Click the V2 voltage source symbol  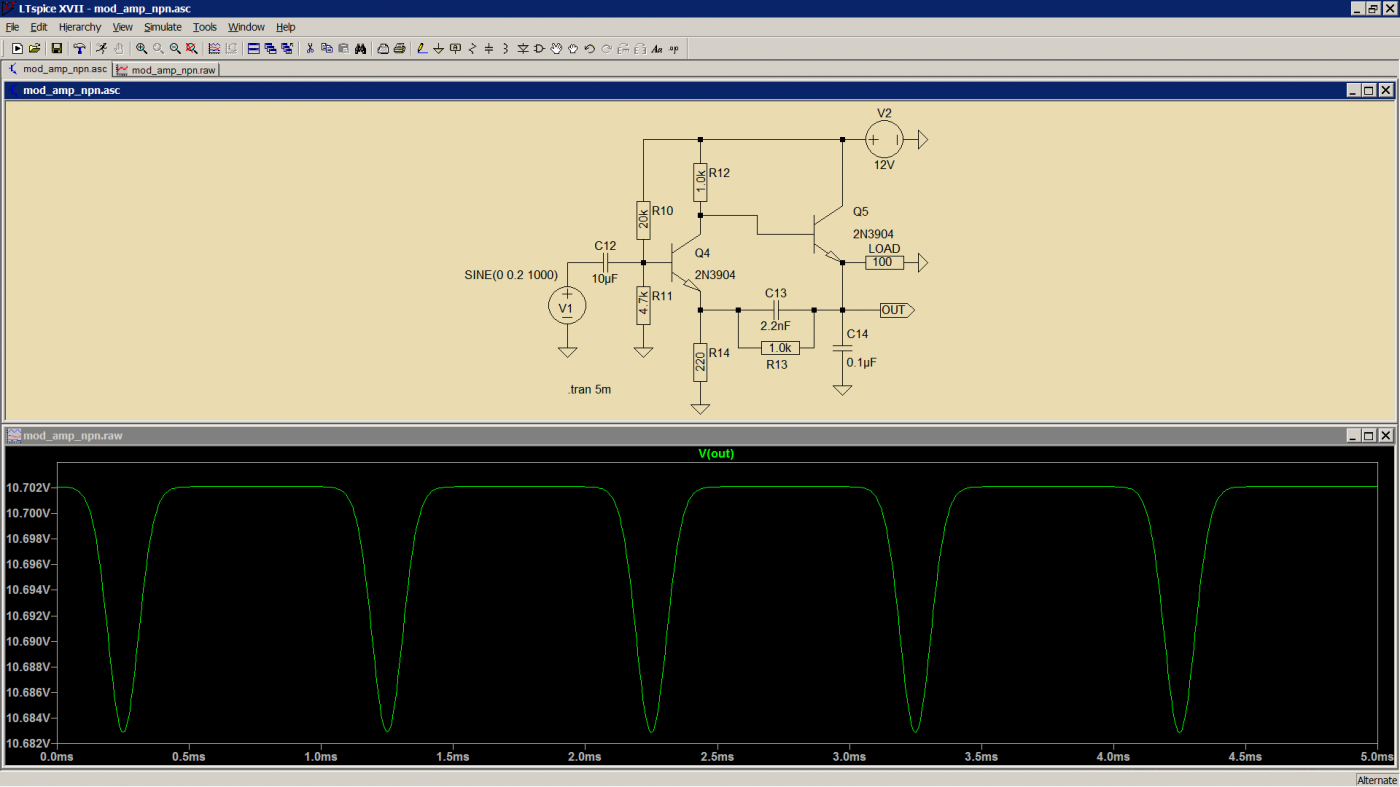883,140
